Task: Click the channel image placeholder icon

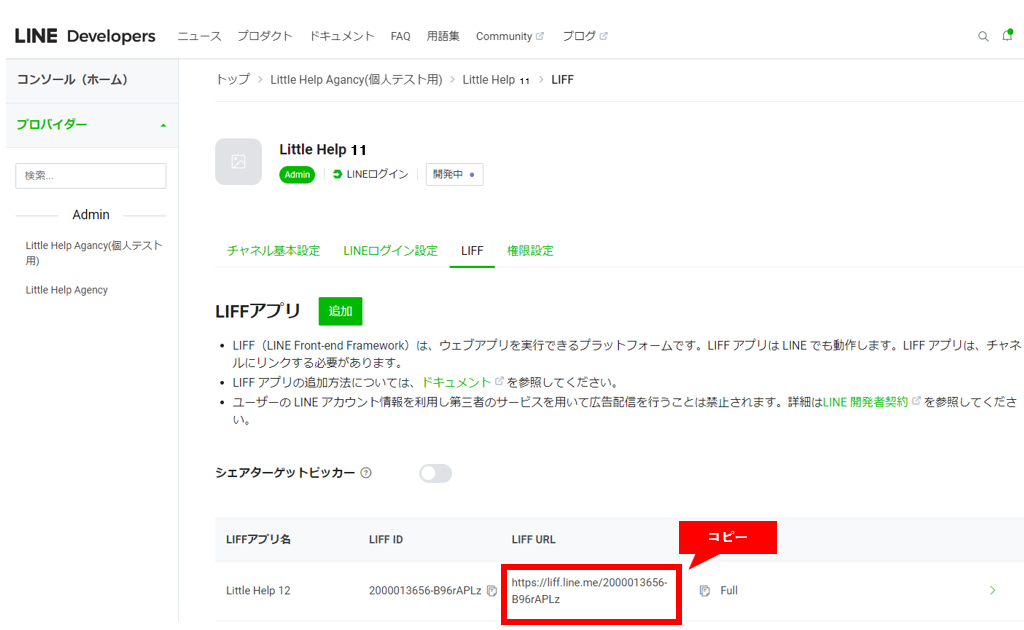Action: [238, 162]
